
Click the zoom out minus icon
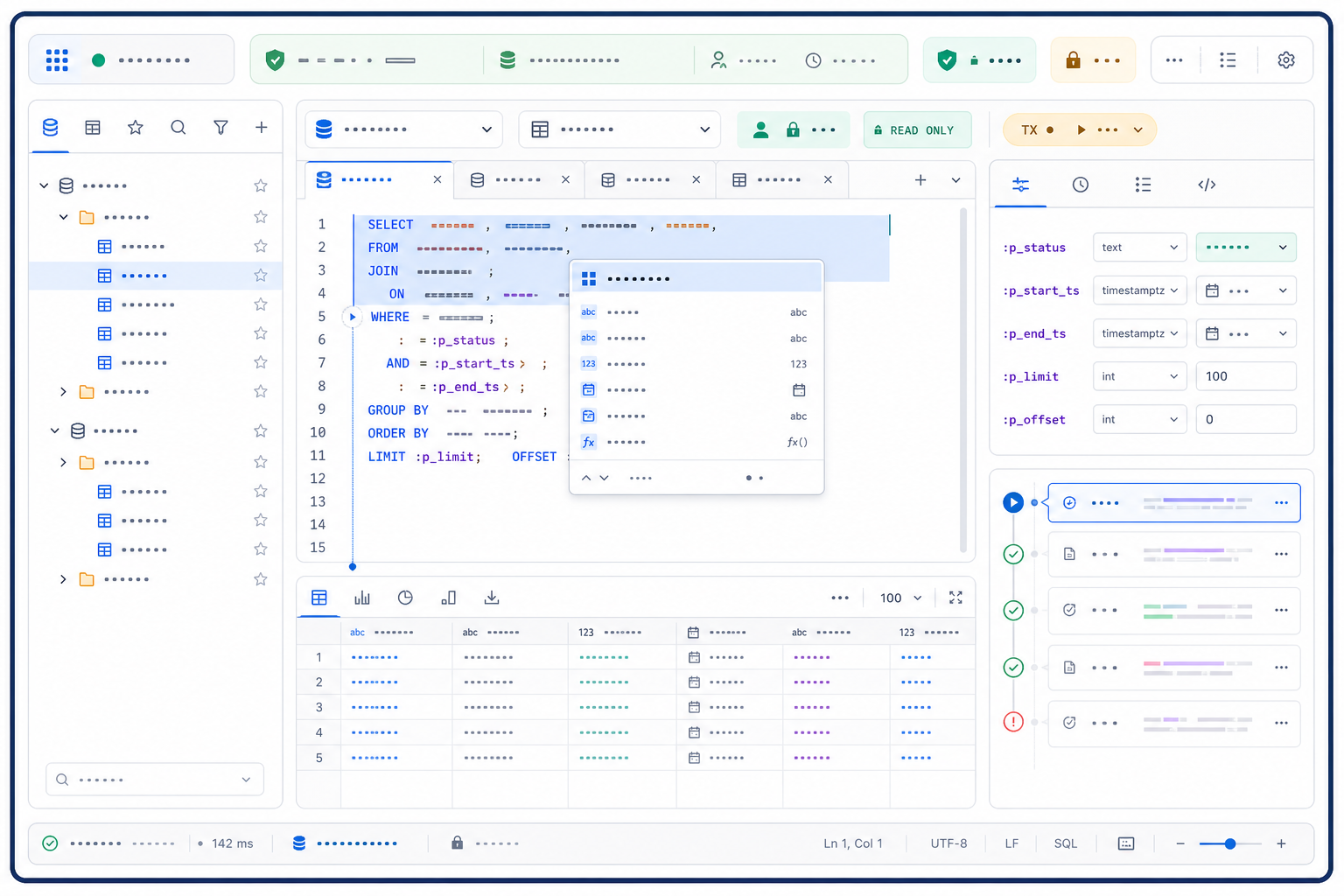[x=1179, y=843]
